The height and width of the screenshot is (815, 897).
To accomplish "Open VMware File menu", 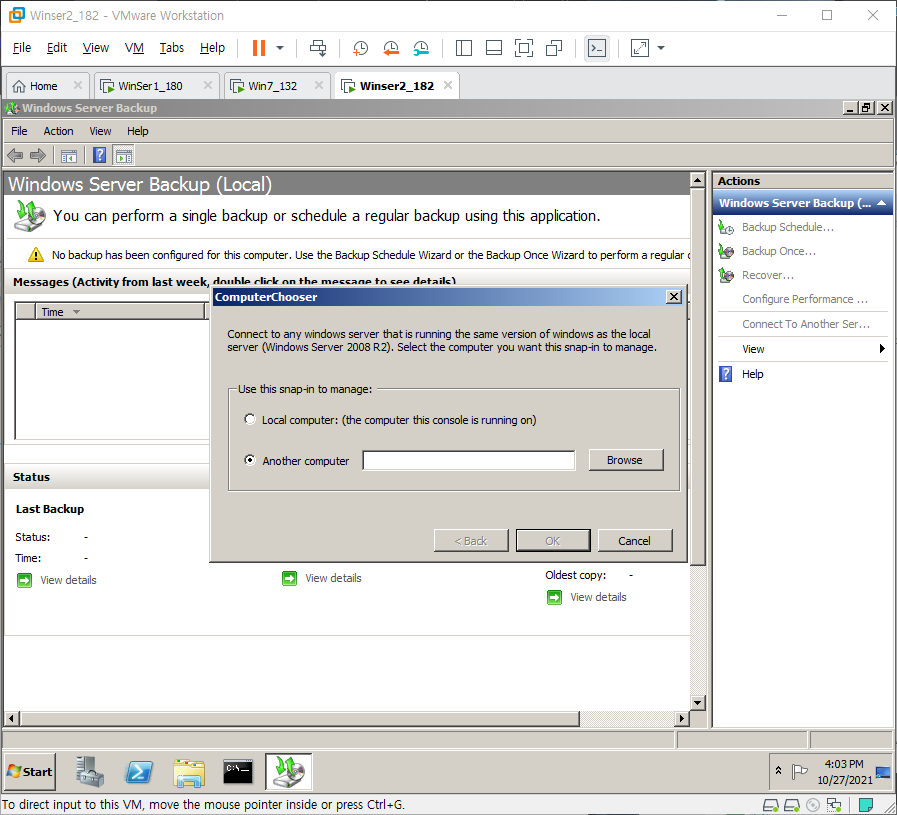I will pos(22,47).
